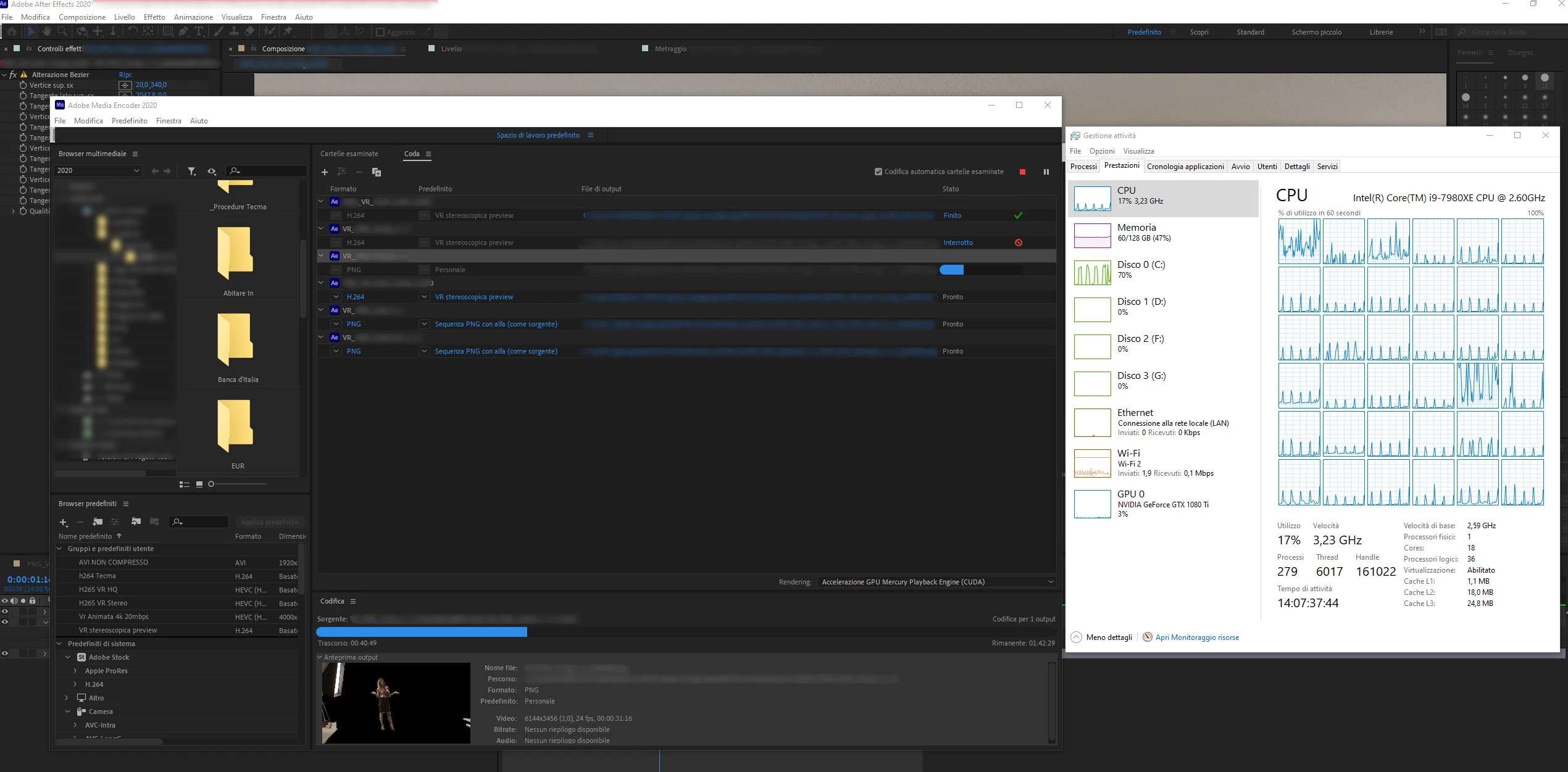Enable the Aggancio snapping checkbox in After Effects
This screenshot has width=1568, height=772.
380,32
